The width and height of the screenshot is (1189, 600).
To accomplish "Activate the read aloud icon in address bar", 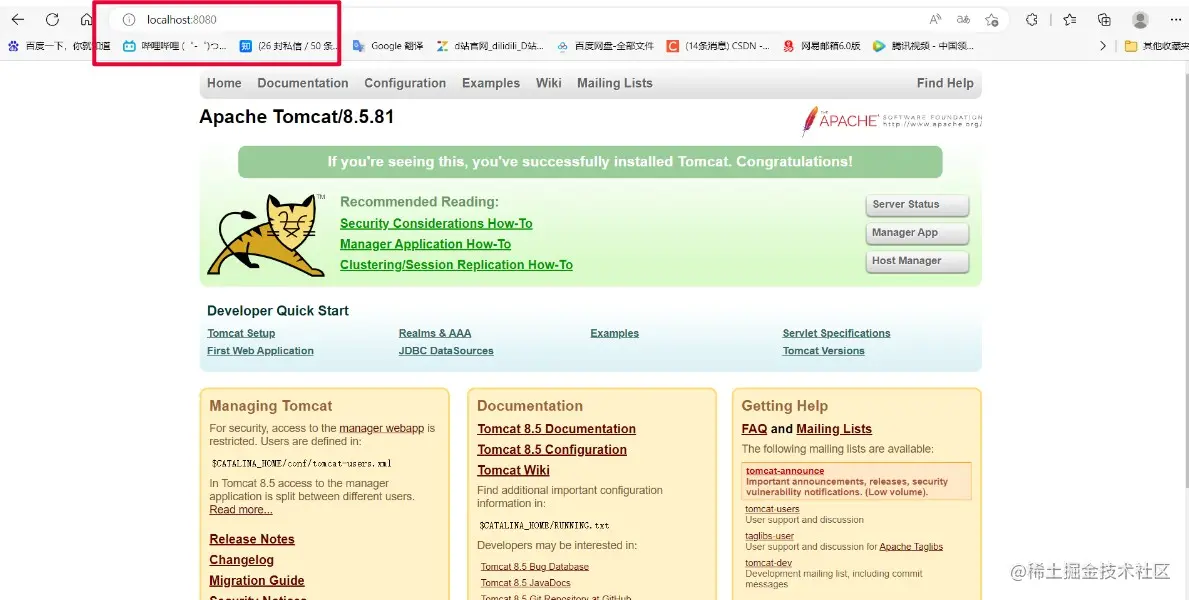I will (x=935, y=20).
